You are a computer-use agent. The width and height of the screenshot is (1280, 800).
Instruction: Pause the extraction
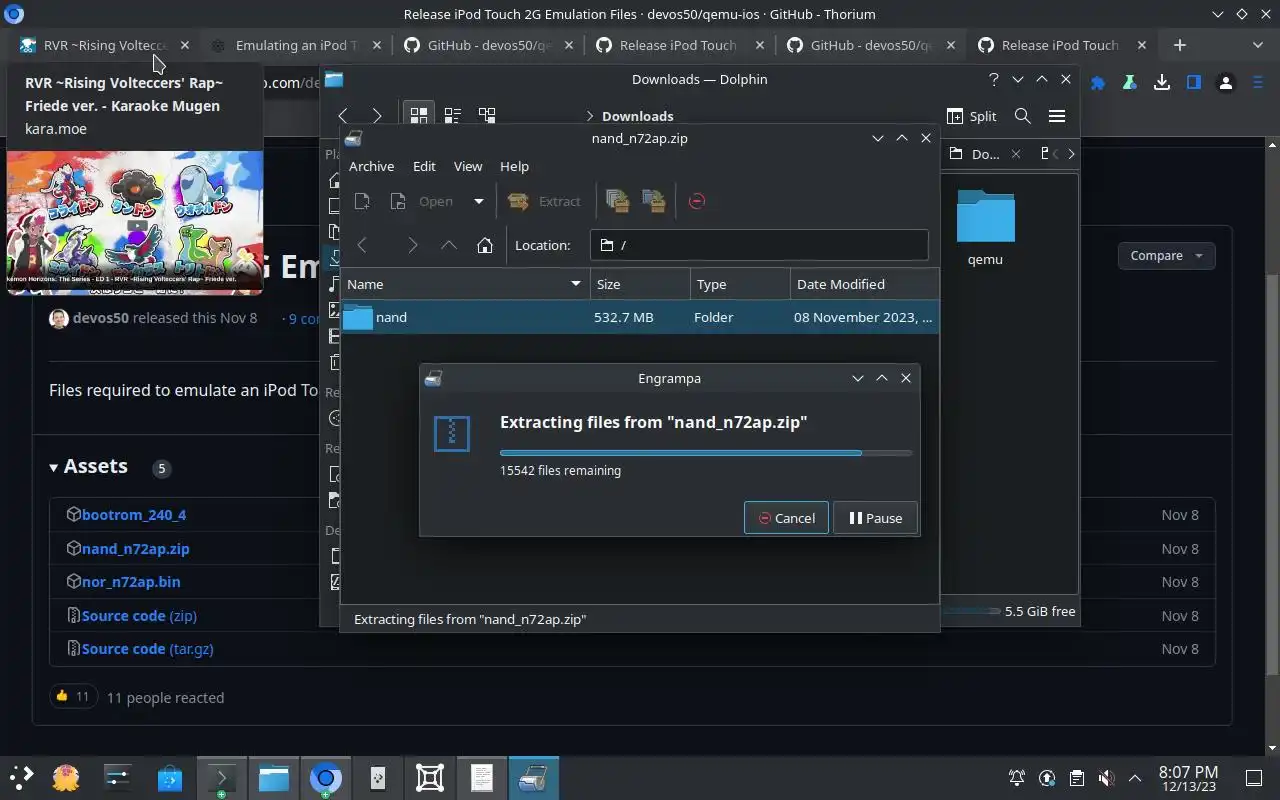(x=875, y=518)
